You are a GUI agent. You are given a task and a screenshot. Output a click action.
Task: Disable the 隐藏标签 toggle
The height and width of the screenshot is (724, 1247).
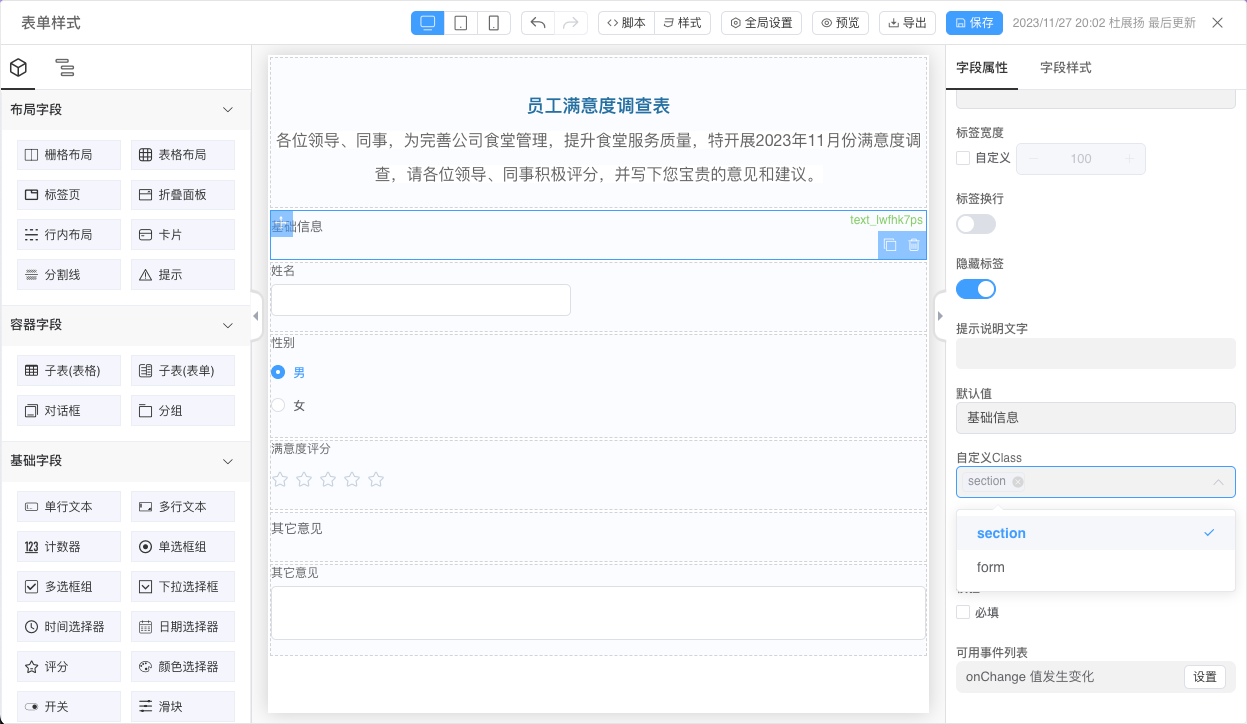click(976, 288)
